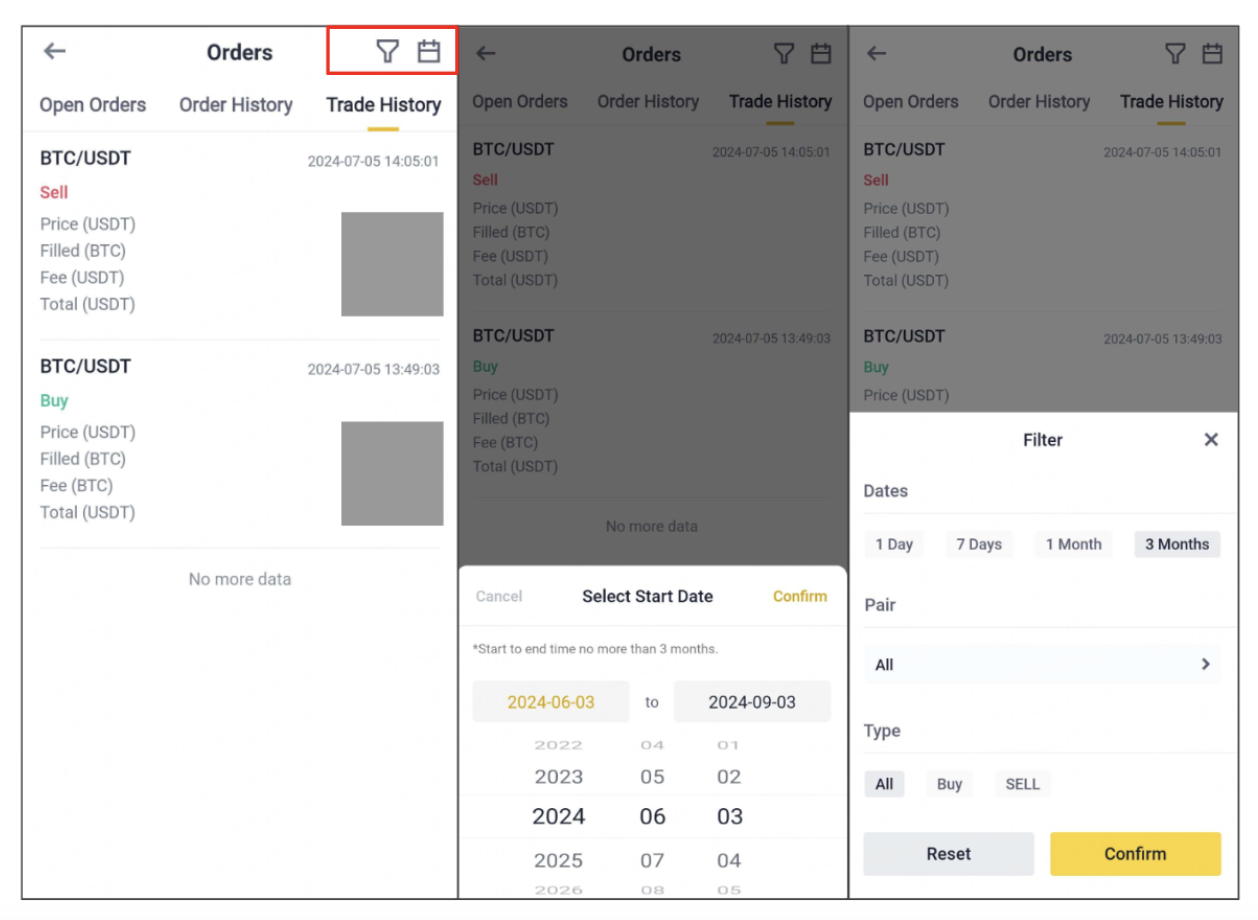This screenshot has width=1258, height=920.
Task: Tap back arrow in the right panel
Action: coord(877,54)
